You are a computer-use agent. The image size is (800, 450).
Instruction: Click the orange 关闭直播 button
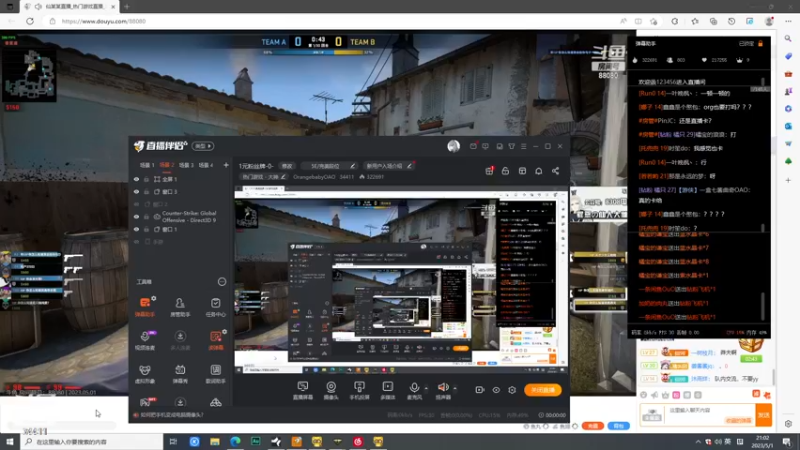(543, 390)
